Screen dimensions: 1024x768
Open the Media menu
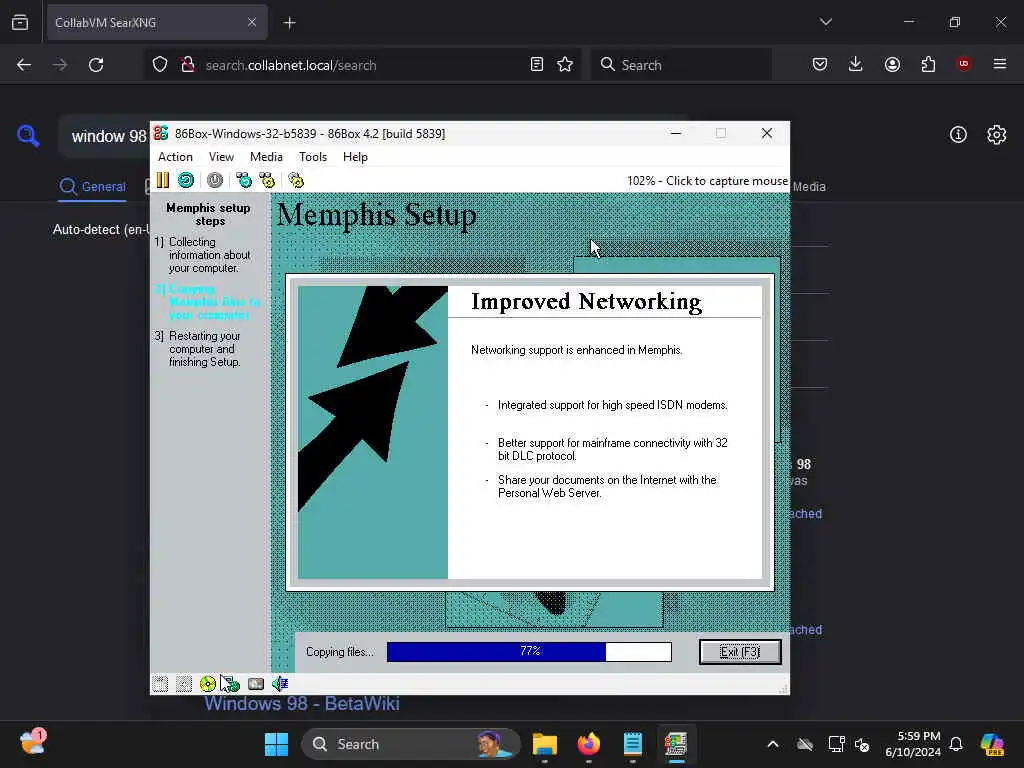pos(266,157)
